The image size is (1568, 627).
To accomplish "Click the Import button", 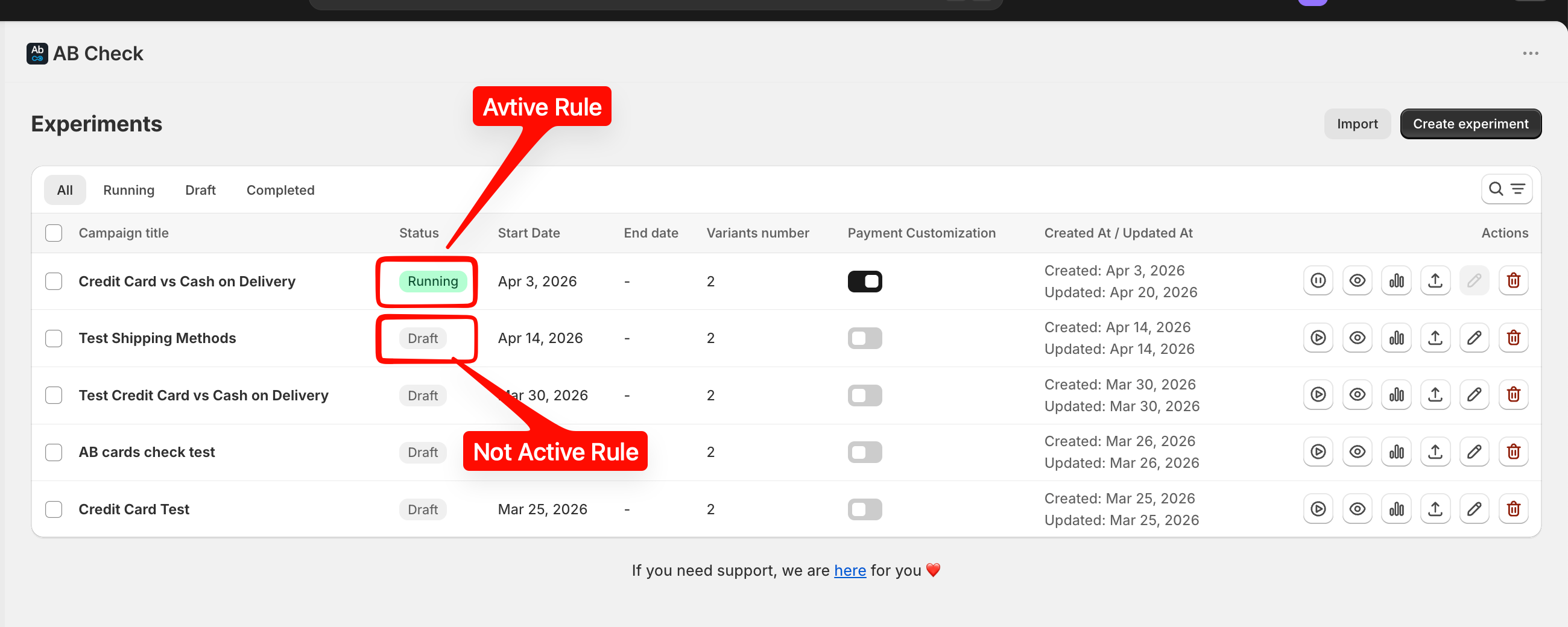I will click(1357, 124).
